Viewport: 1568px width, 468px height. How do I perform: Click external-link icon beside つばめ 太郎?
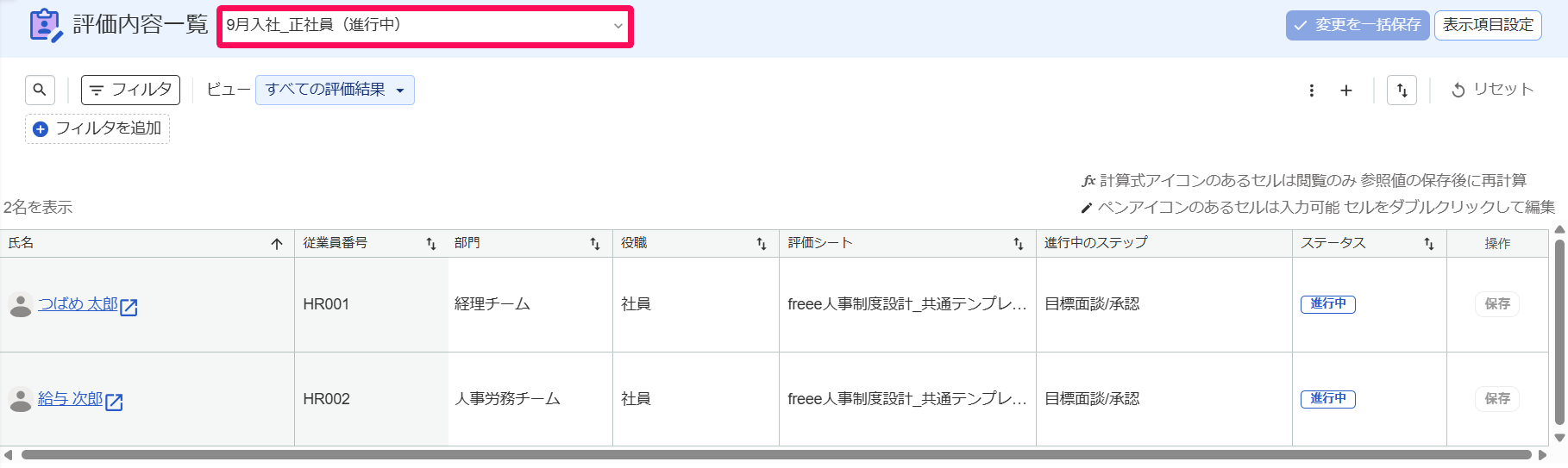click(129, 307)
